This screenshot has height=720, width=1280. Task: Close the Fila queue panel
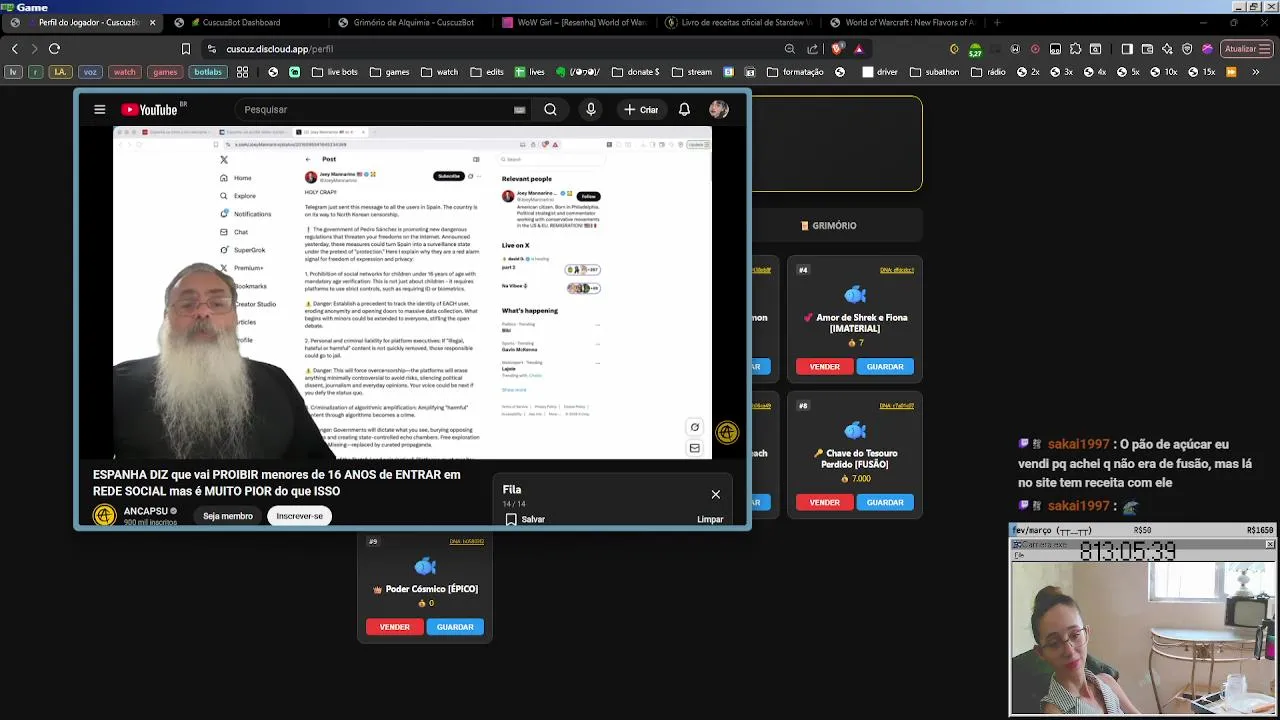pyautogui.click(x=716, y=494)
